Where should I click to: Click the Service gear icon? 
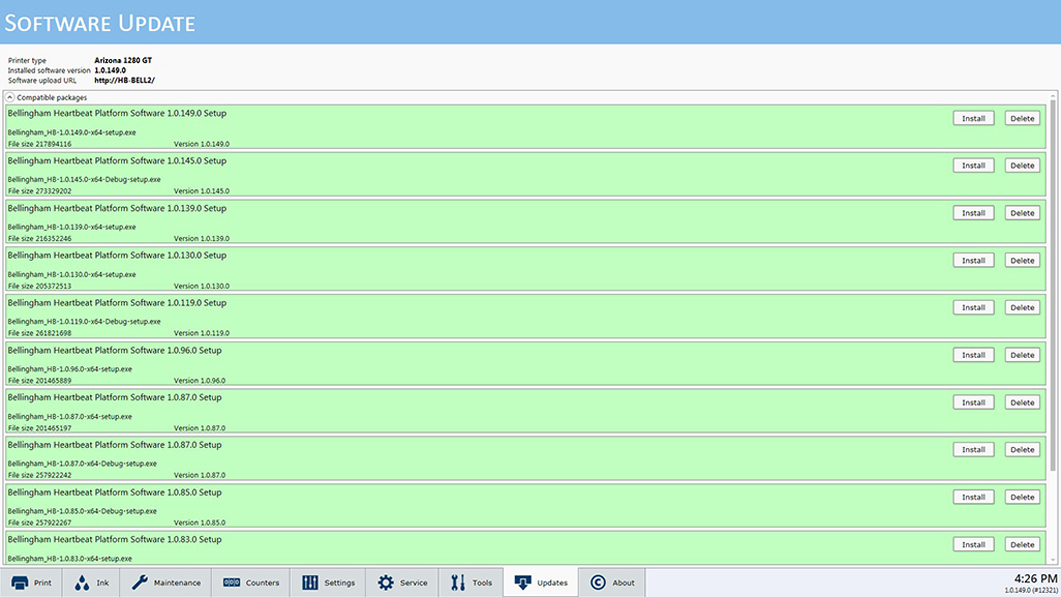coord(386,583)
